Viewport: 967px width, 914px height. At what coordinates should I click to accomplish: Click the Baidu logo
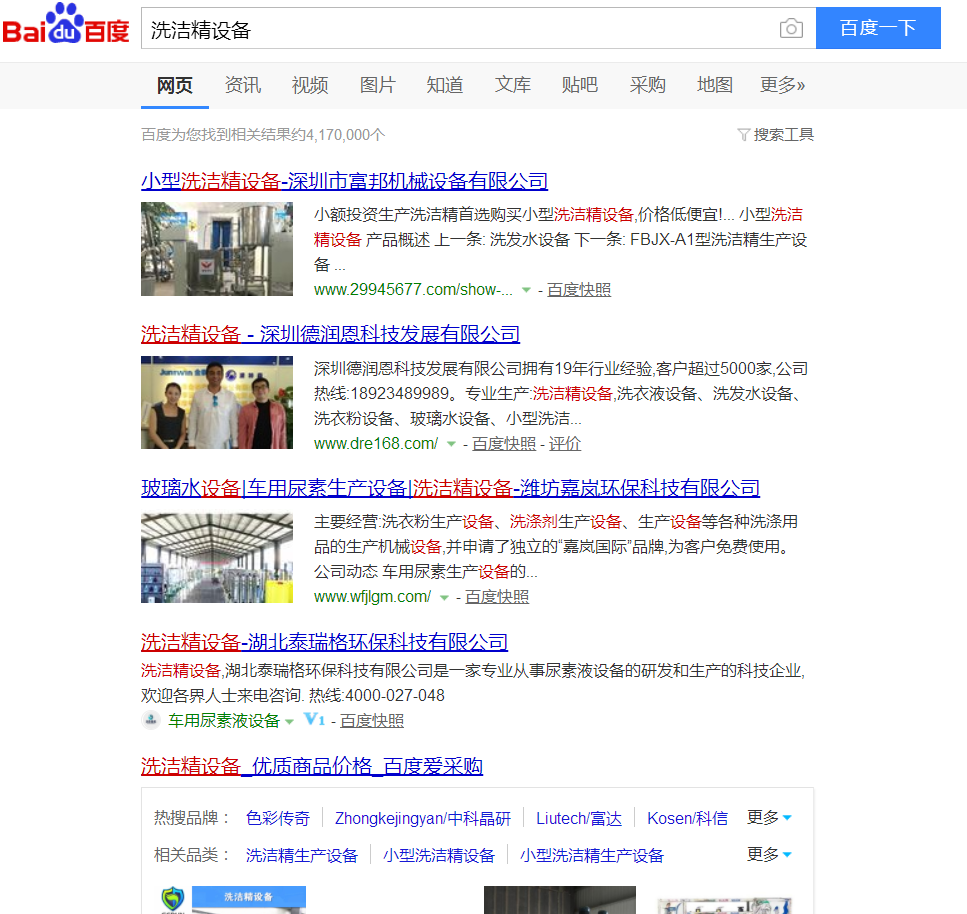(65, 25)
